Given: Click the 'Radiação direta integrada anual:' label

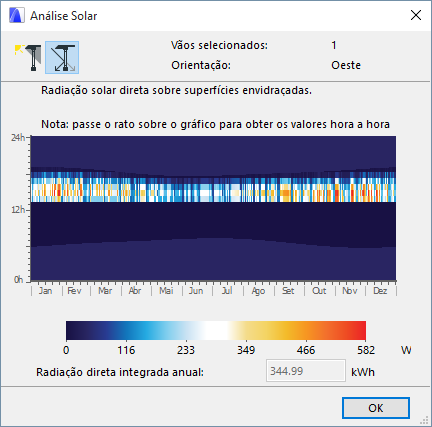Looking at the screenshot, I should pyautogui.click(x=120, y=372).
